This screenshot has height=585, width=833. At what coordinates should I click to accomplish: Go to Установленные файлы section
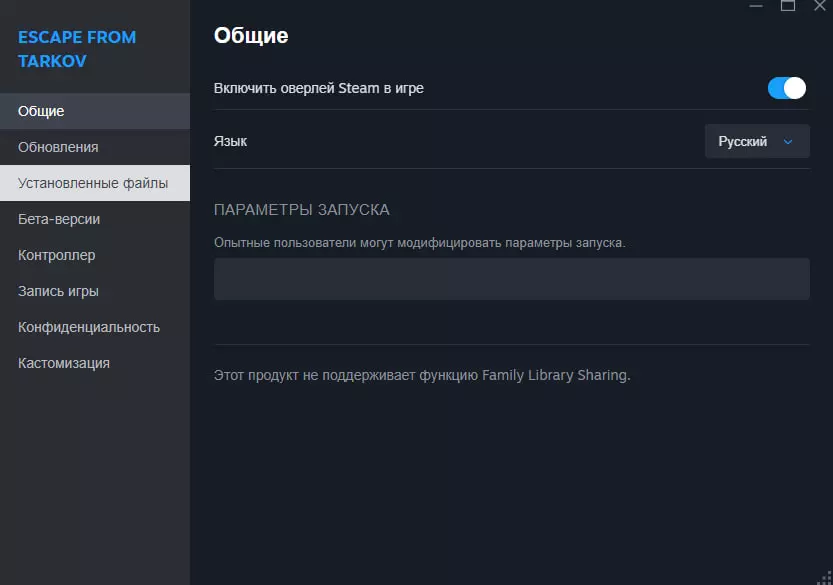pos(93,183)
